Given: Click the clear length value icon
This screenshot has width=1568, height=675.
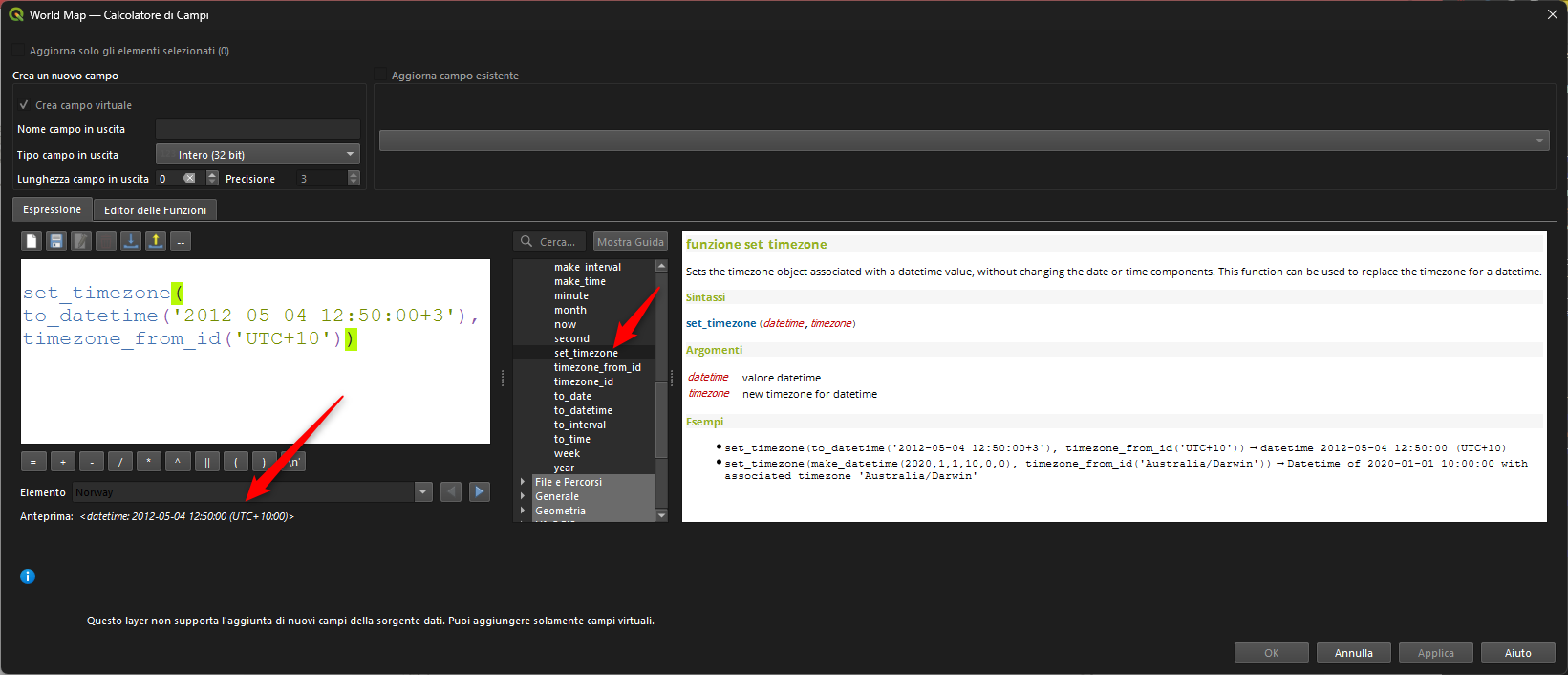Looking at the screenshot, I should coord(189,179).
